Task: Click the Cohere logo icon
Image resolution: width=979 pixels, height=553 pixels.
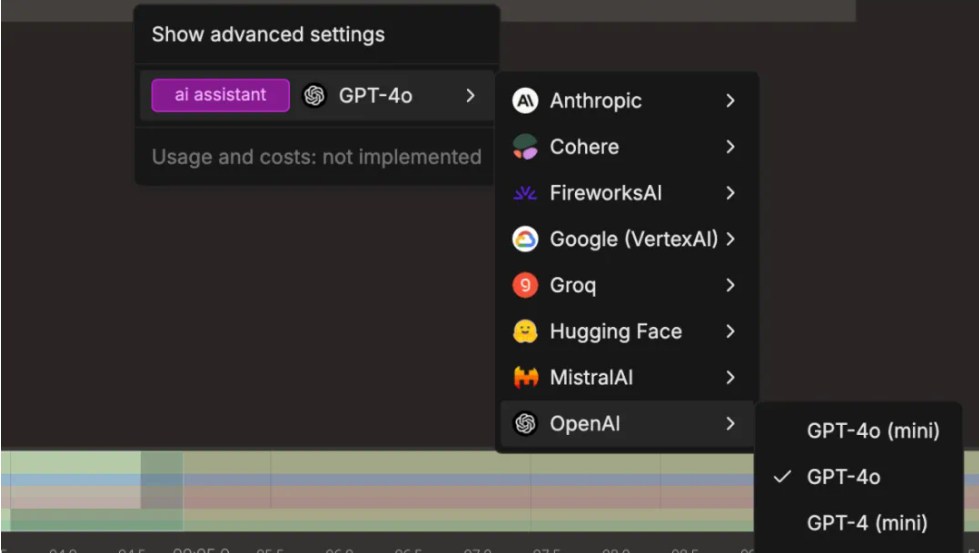Action: coord(525,147)
